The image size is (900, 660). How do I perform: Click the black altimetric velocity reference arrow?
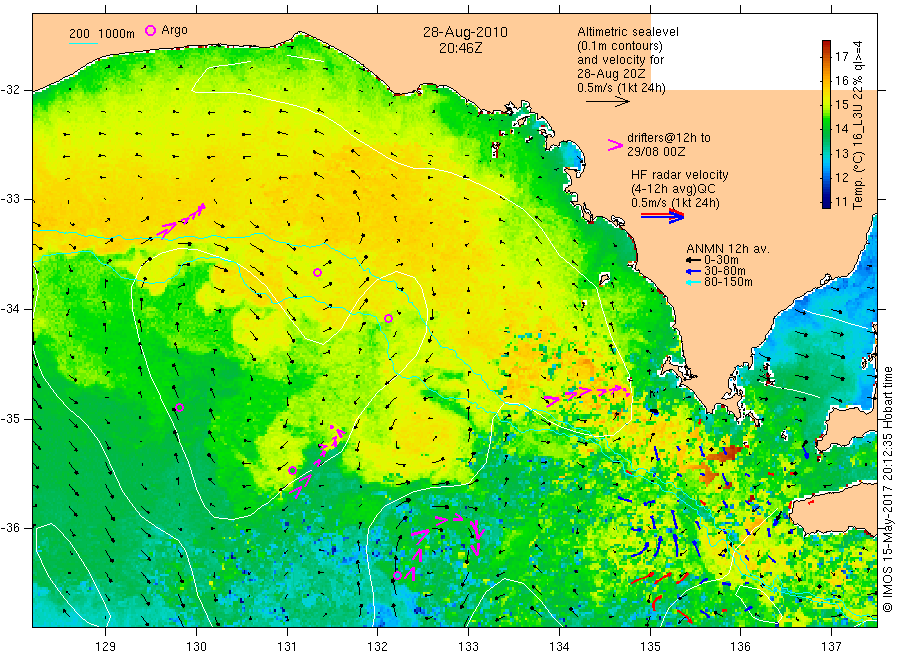608,102
